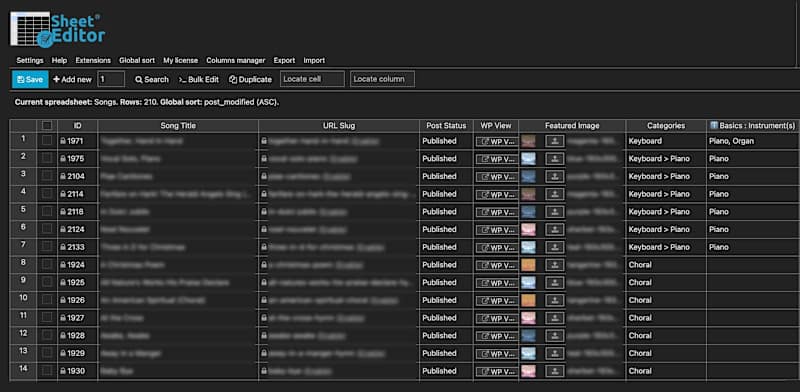The height and width of the screenshot is (392, 800).
Task: Click the upload image icon in row 2104
Action: [x=555, y=177]
